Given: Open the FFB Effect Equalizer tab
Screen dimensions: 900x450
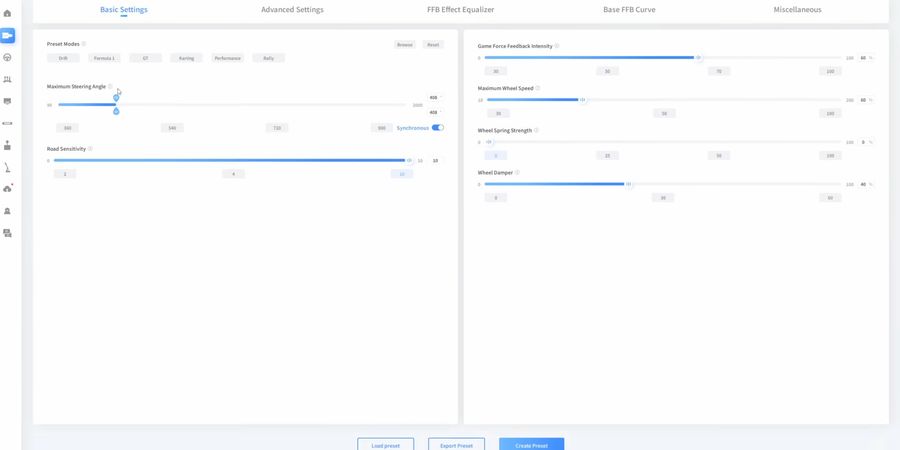Looking at the screenshot, I should (x=460, y=10).
